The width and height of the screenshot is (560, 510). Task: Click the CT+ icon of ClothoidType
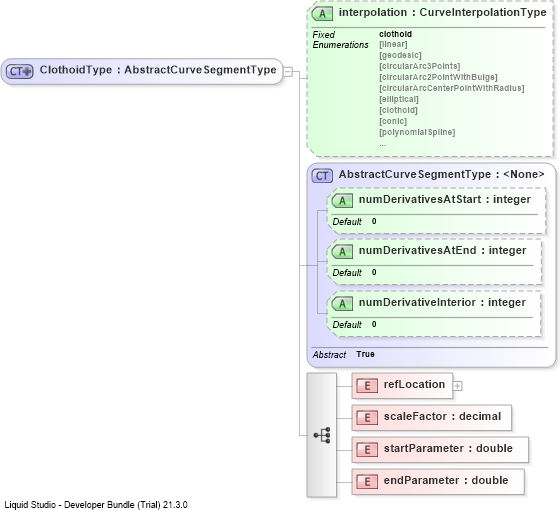[20, 71]
